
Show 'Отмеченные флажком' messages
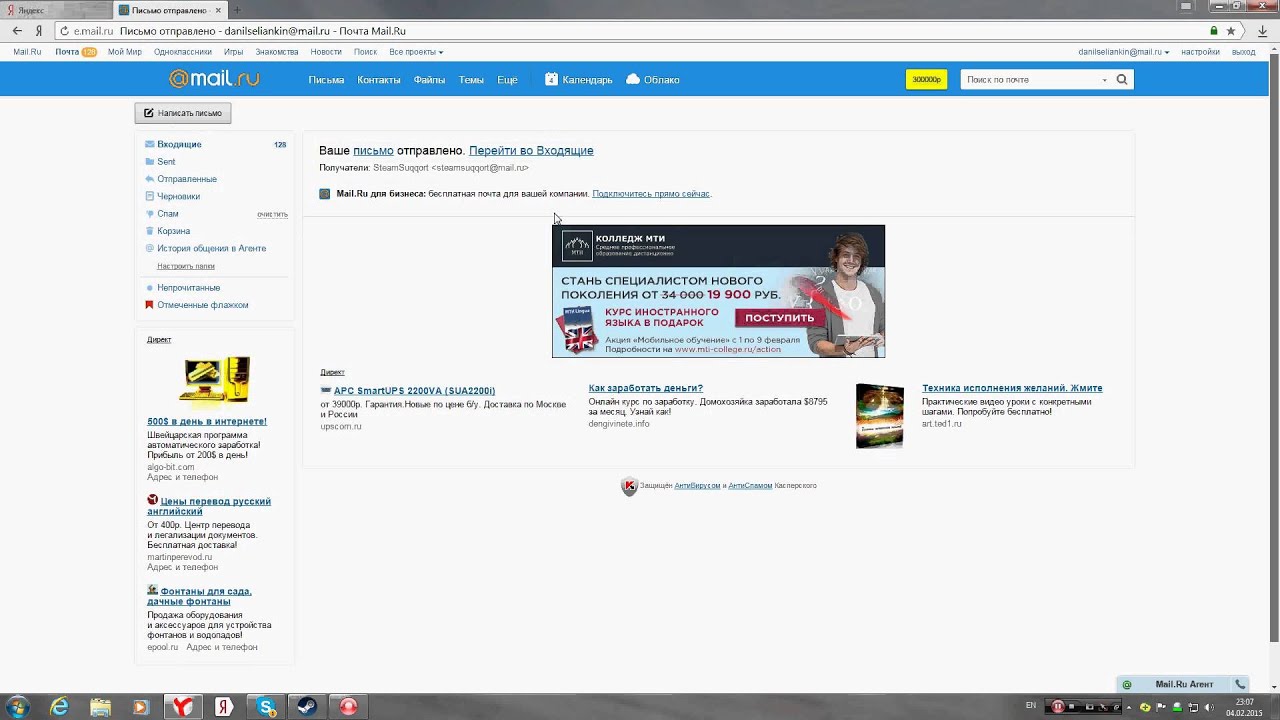203,305
